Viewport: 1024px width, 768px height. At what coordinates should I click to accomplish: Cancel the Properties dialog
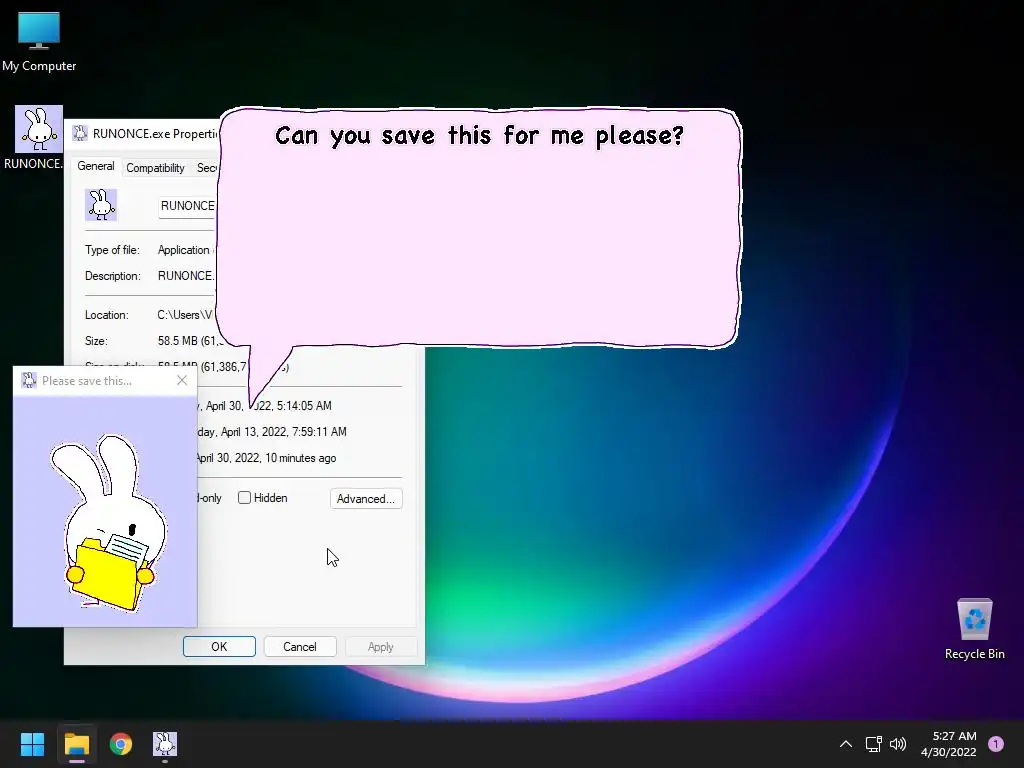pos(300,647)
